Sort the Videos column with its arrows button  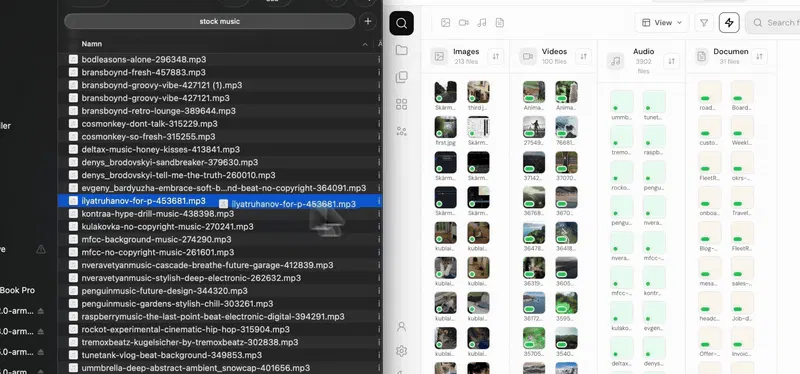(583, 57)
